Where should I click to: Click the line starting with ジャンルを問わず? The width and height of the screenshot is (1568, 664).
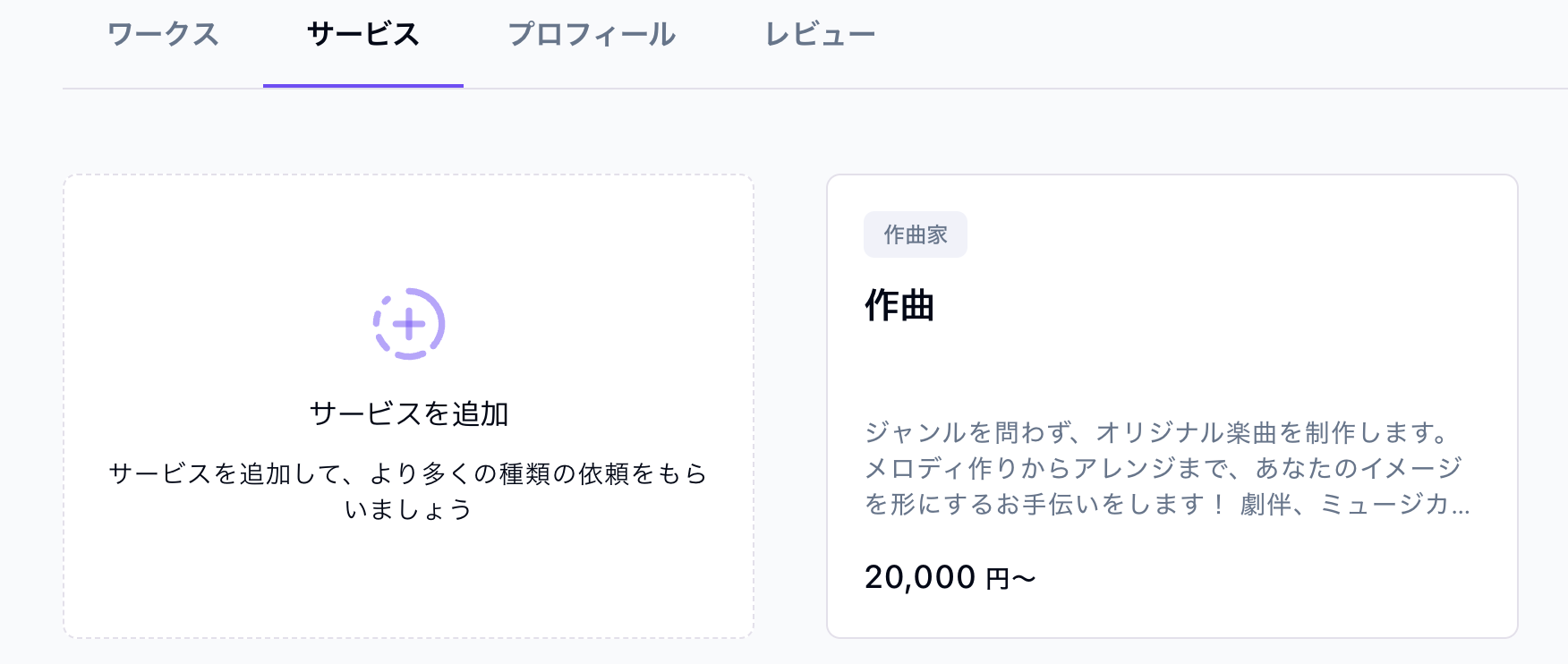click(x=1156, y=433)
